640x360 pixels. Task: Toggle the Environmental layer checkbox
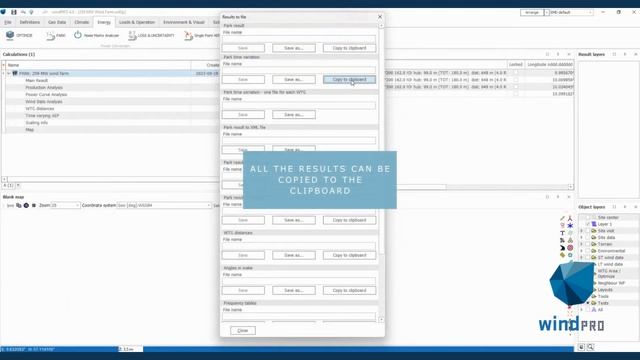pyautogui.click(x=588, y=251)
